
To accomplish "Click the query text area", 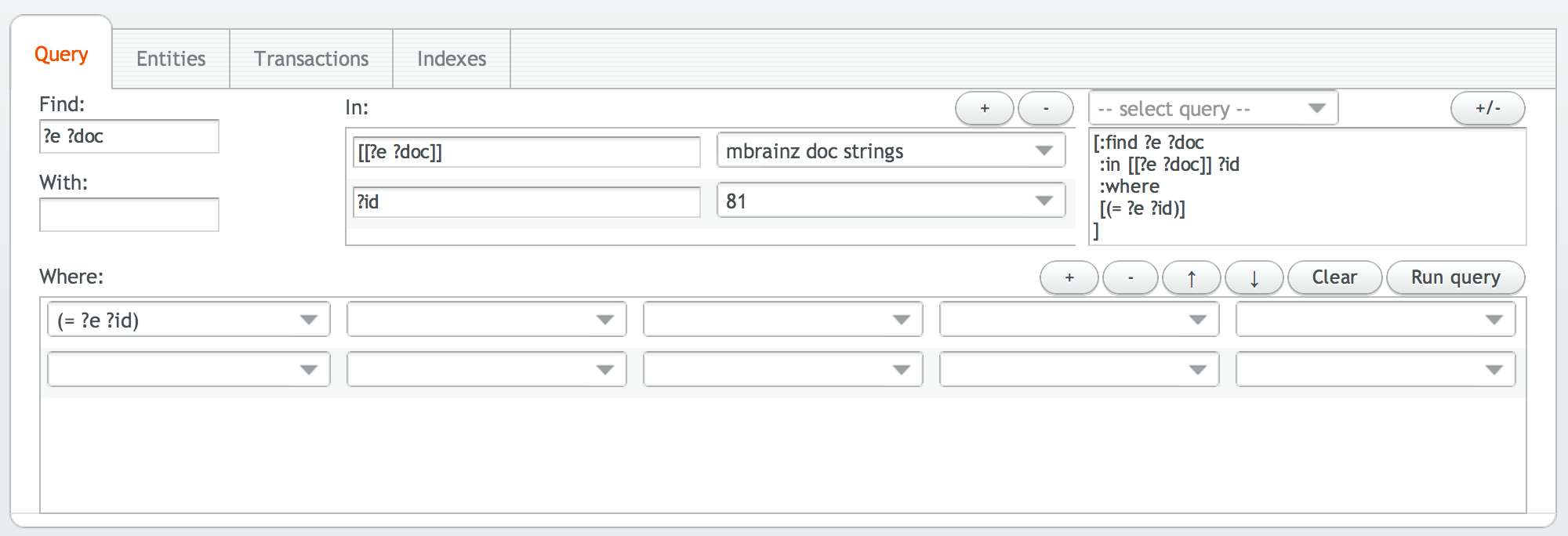I will (x=1308, y=187).
